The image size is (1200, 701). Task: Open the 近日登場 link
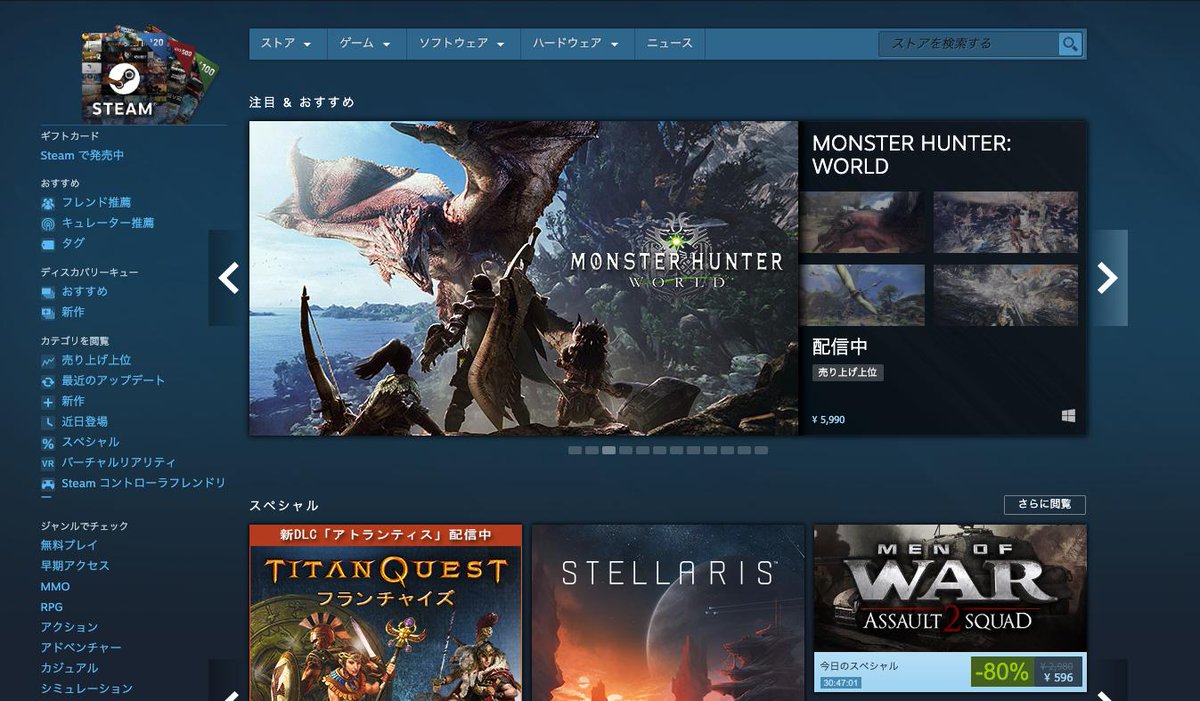click(85, 422)
